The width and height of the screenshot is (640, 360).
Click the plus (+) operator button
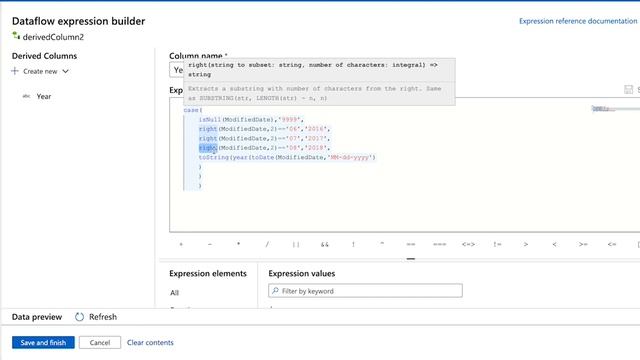click(181, 244)
